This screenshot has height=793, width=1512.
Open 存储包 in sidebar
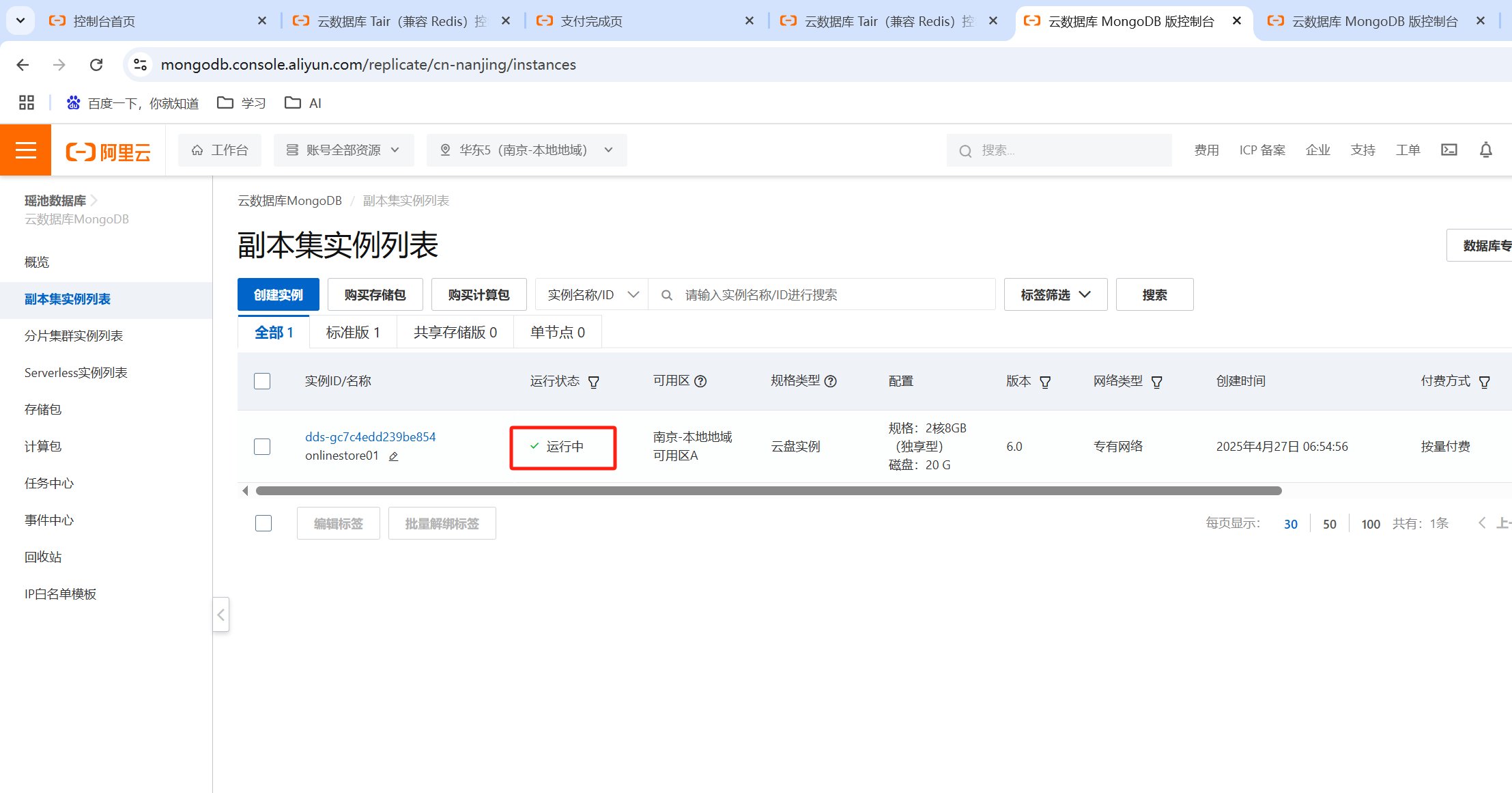click(x=43, y=410)
